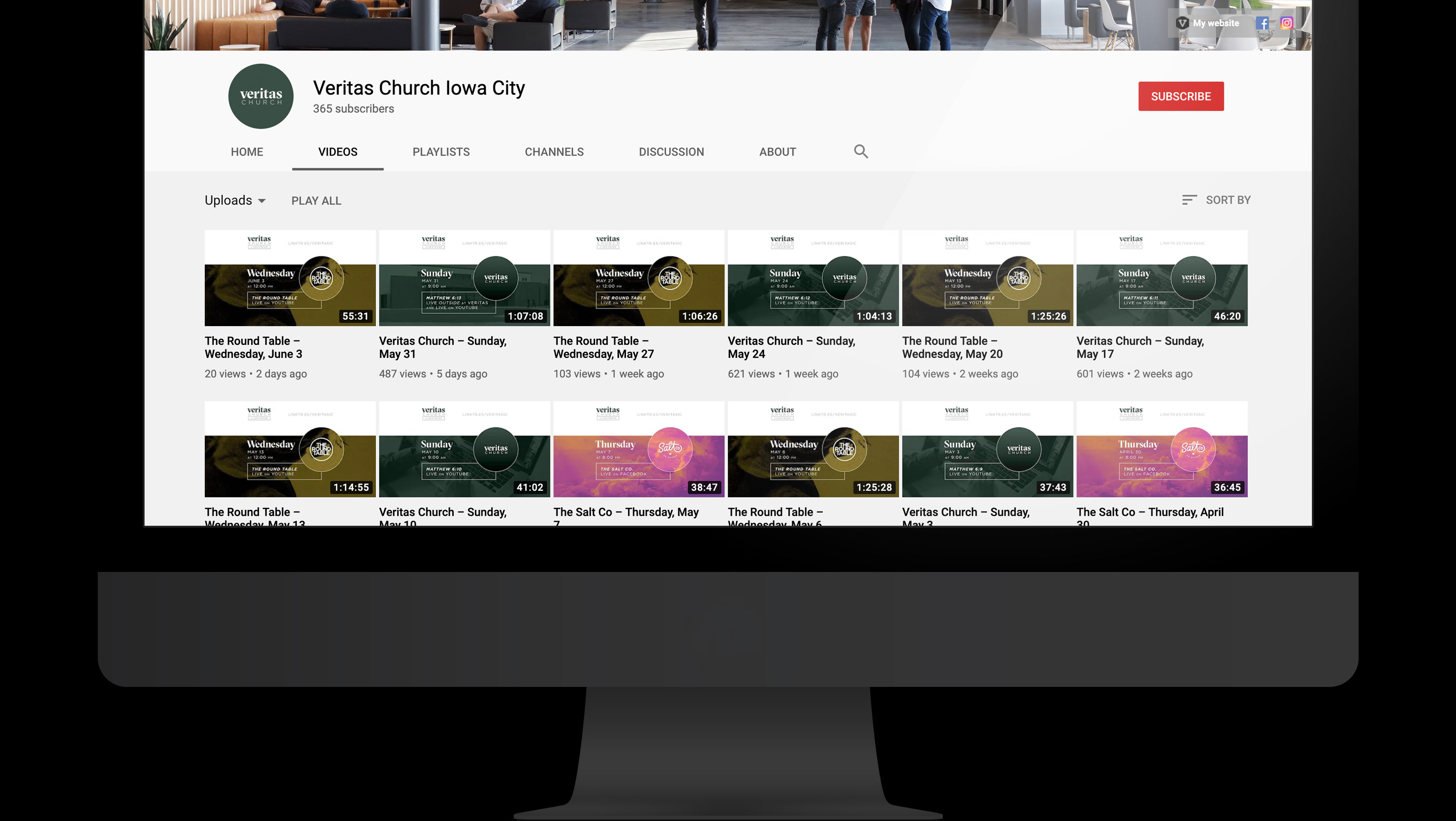Click the 38:47 duration badge
Viewport: 1456px width, 821px height.
(x=704, y=488)
